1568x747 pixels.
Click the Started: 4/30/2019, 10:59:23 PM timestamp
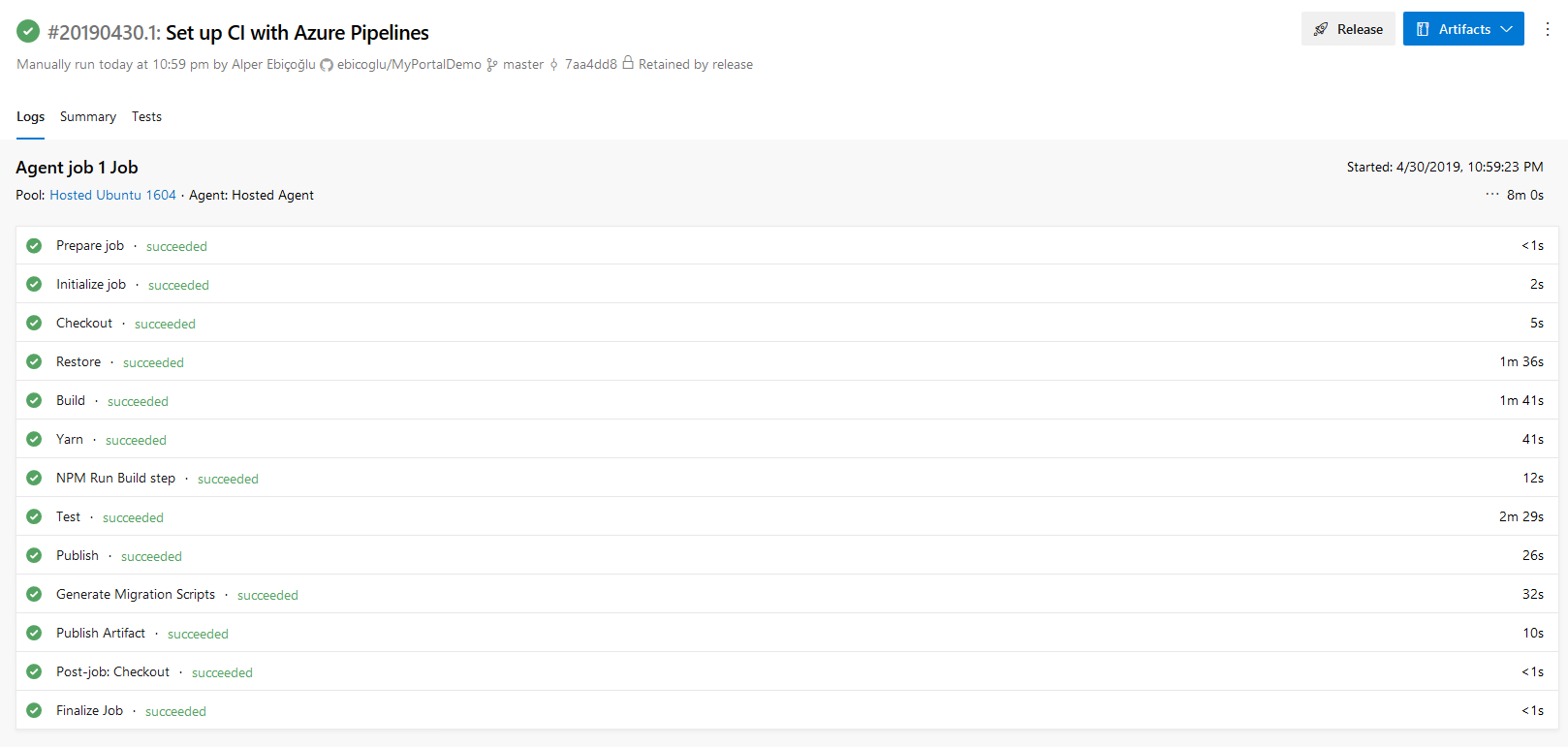(1445, 167)
